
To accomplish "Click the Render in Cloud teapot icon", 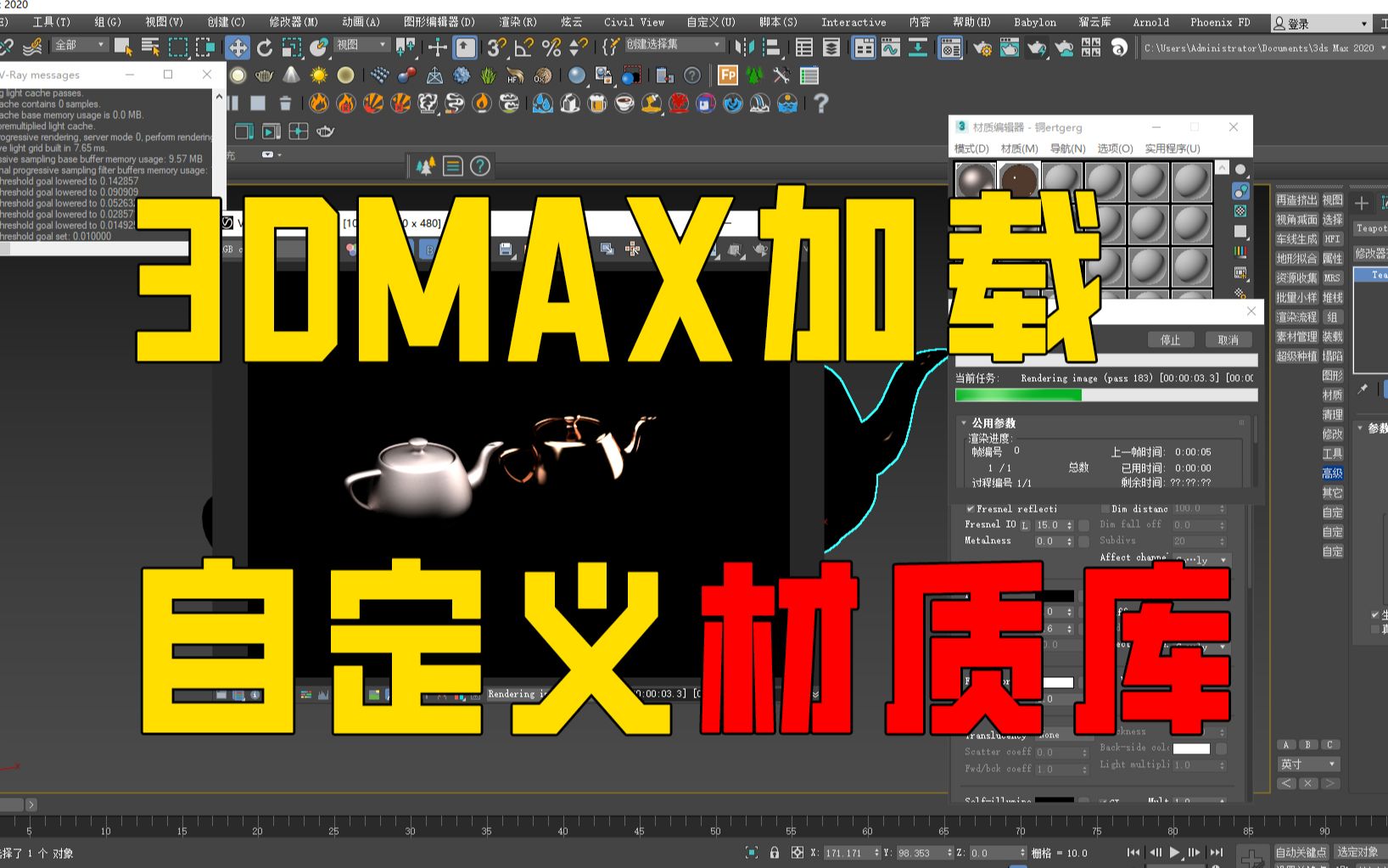I will pos(1064,48).
